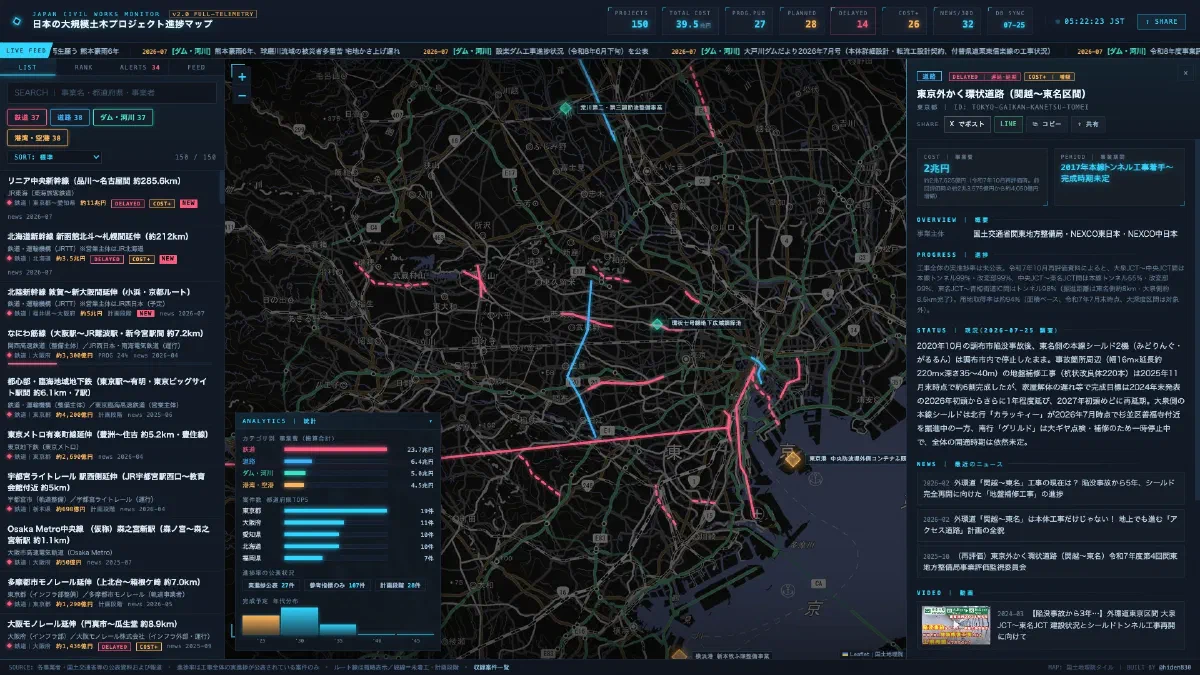
Task: Collapse the Analytics panel via its arrow
Action: pos(431,421)
